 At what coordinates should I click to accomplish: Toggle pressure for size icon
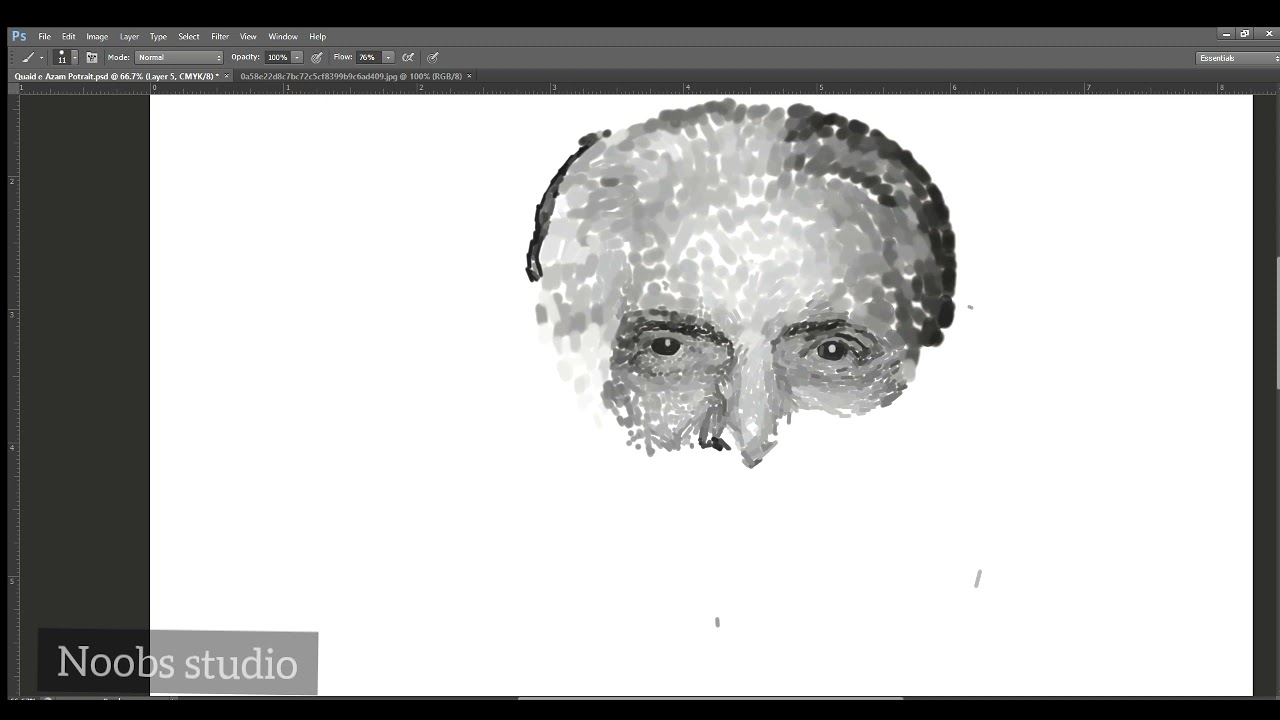click(433, 57)
